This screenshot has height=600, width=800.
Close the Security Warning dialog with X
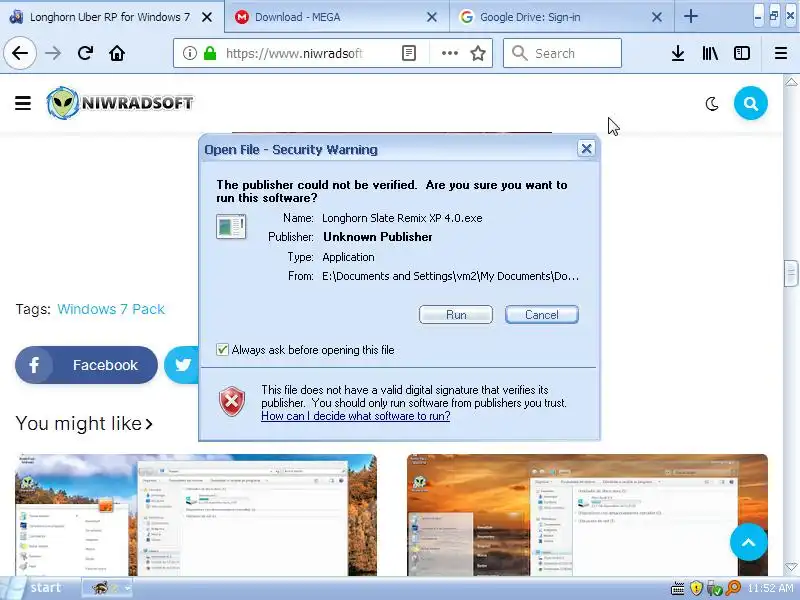coord(586,148)
